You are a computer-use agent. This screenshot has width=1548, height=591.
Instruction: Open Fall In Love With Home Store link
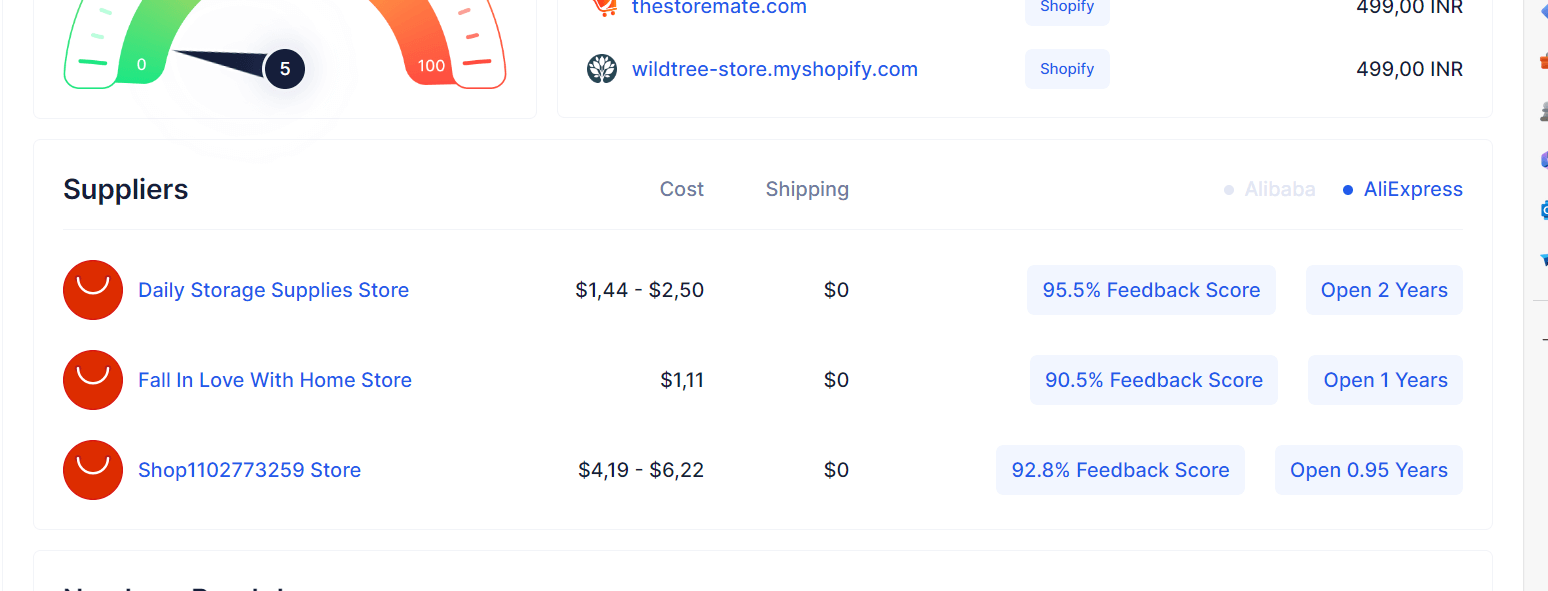(x=275, y=380)
